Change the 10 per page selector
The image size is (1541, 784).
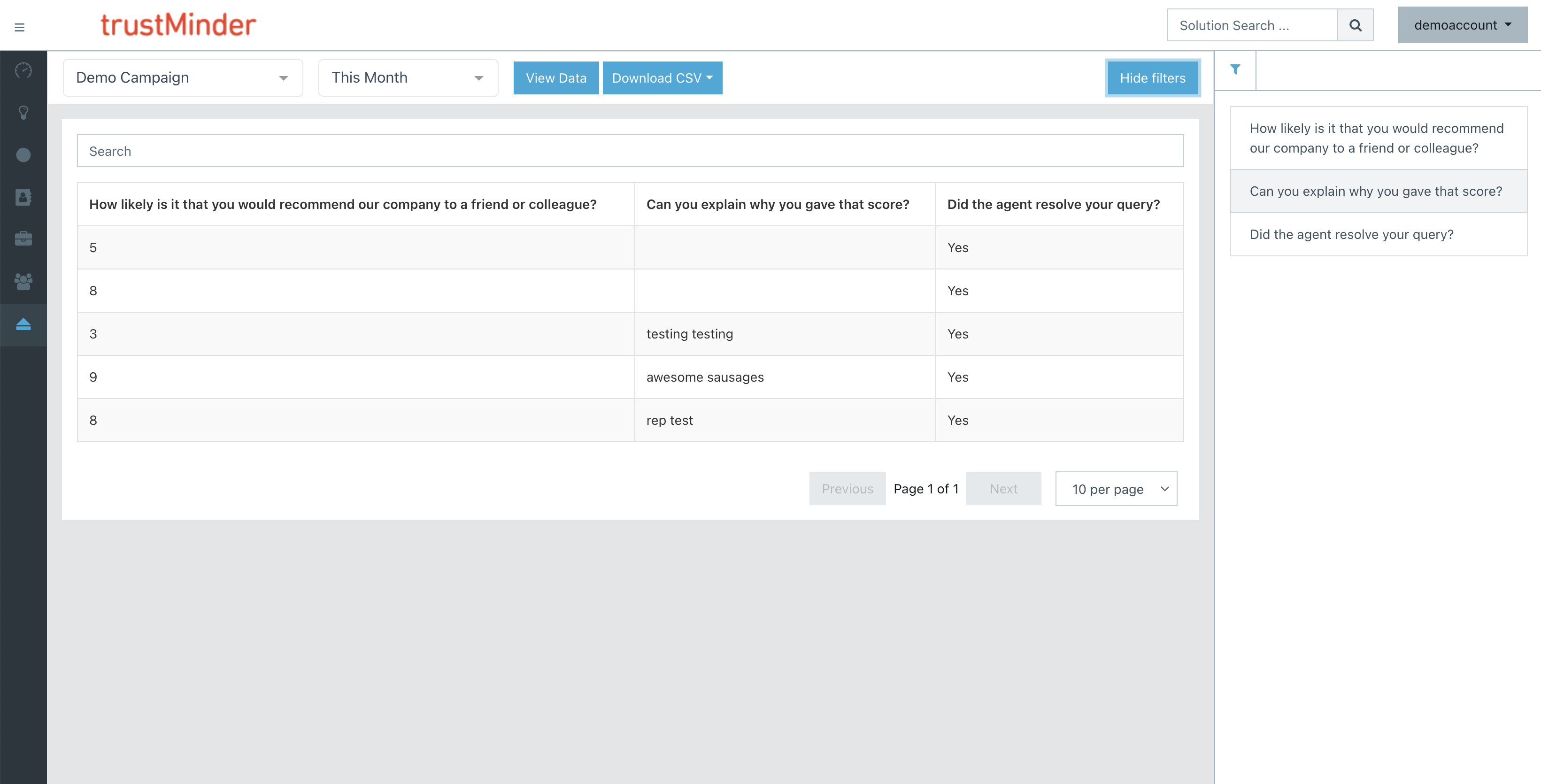tap(1116, 489)
